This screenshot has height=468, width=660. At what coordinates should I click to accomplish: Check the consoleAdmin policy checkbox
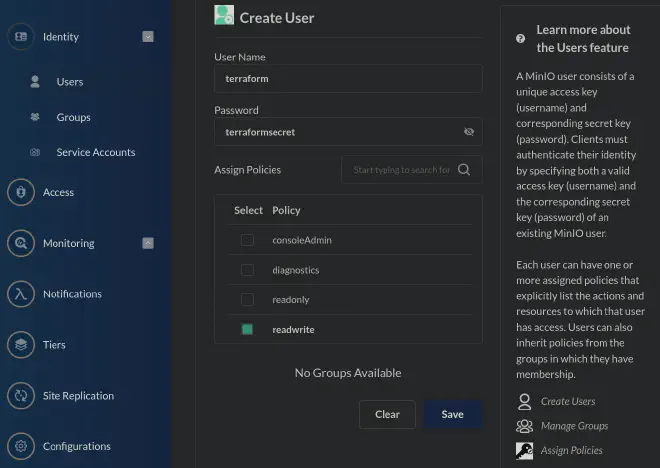[247, 240]
